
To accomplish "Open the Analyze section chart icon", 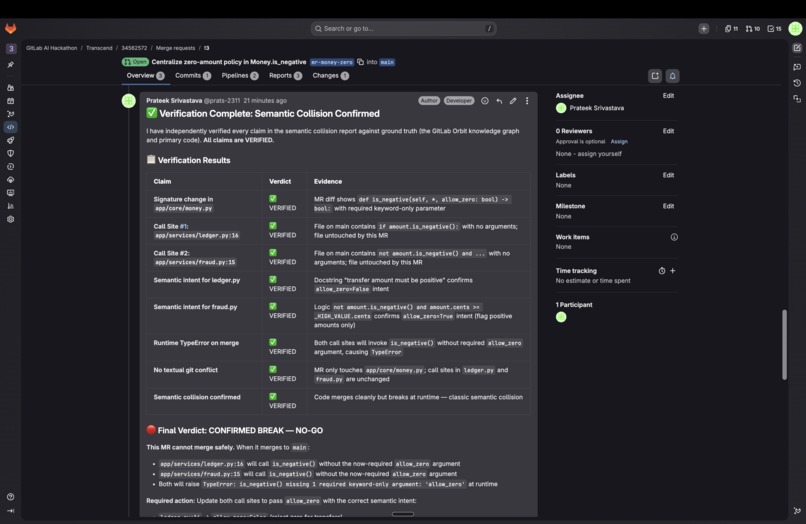I will [10, 206].
